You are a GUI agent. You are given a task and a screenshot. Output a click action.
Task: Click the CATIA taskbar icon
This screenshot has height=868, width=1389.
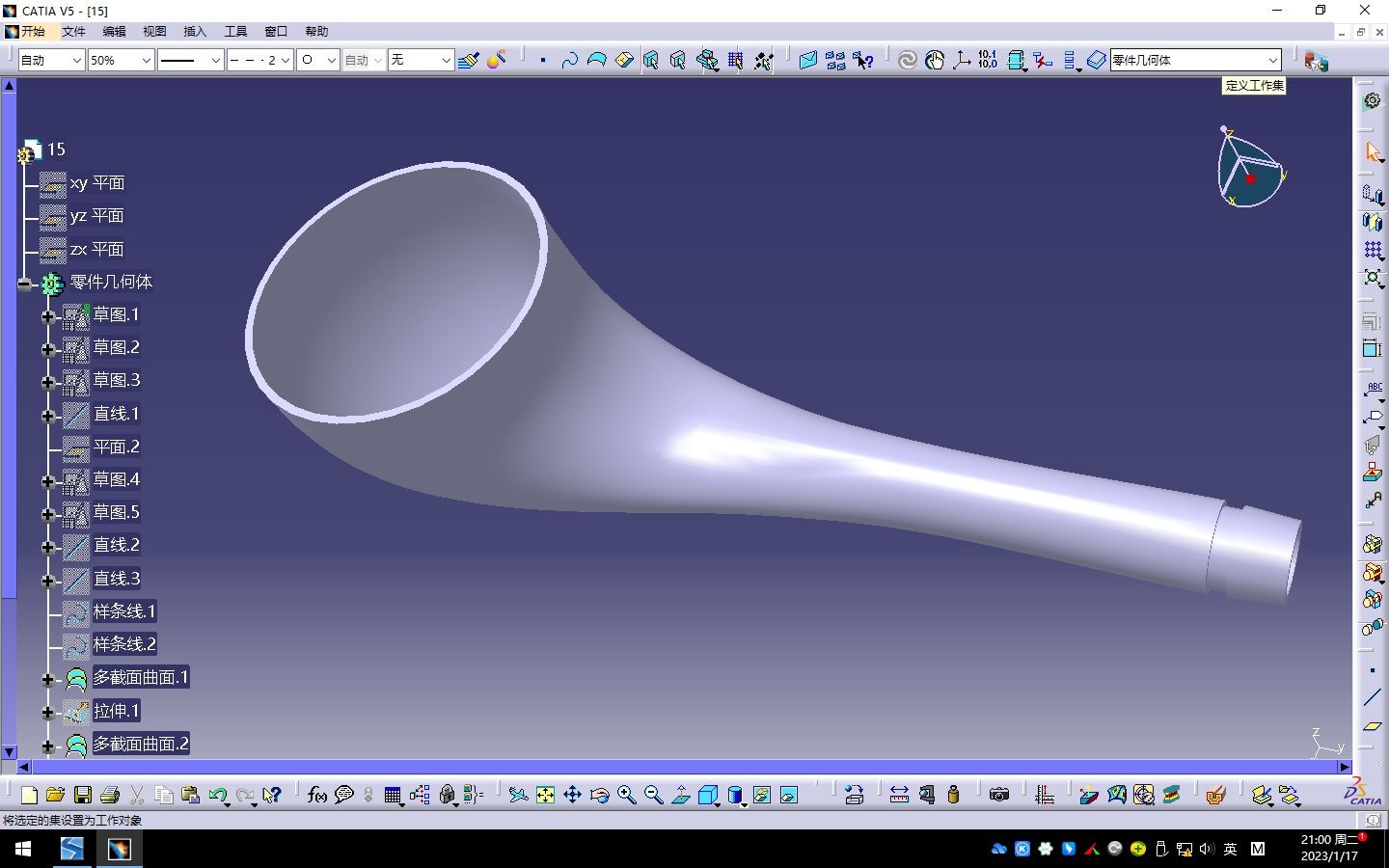click(x=119, y=849)
